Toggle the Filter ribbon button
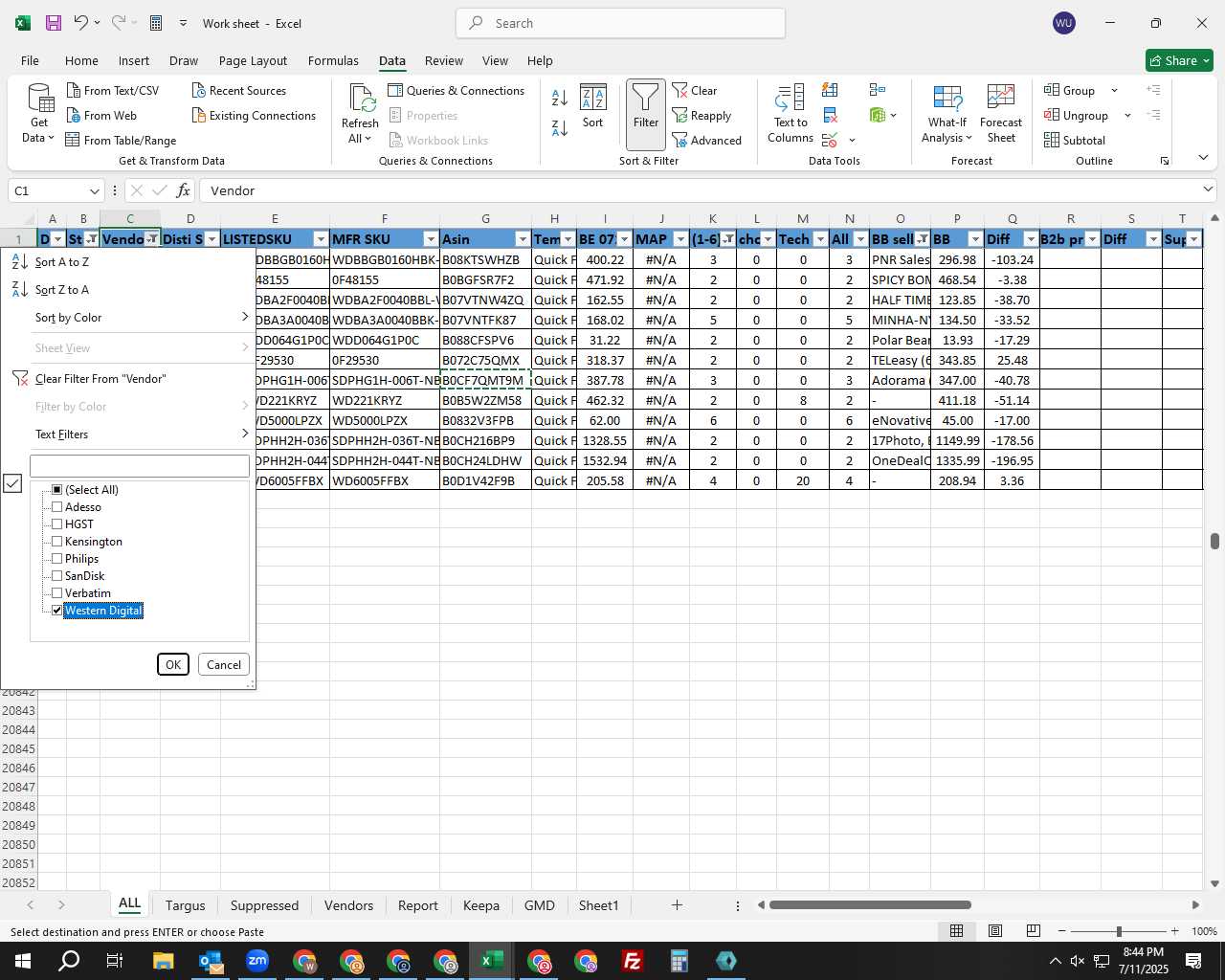1225x980 pixels. tap(646, 113)
